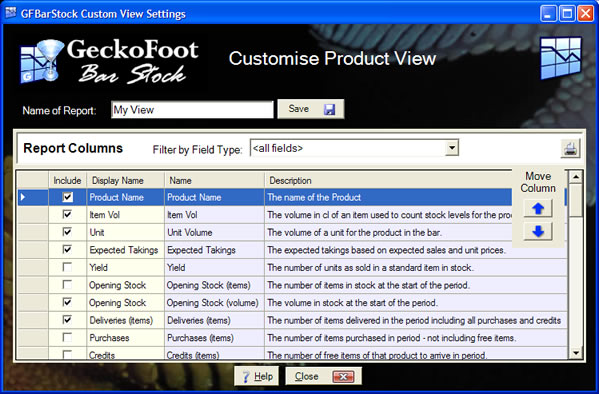Open the Filter by Field Type dropdown
The width and height of the screenshot is (599, 394).
click(452, 148)
